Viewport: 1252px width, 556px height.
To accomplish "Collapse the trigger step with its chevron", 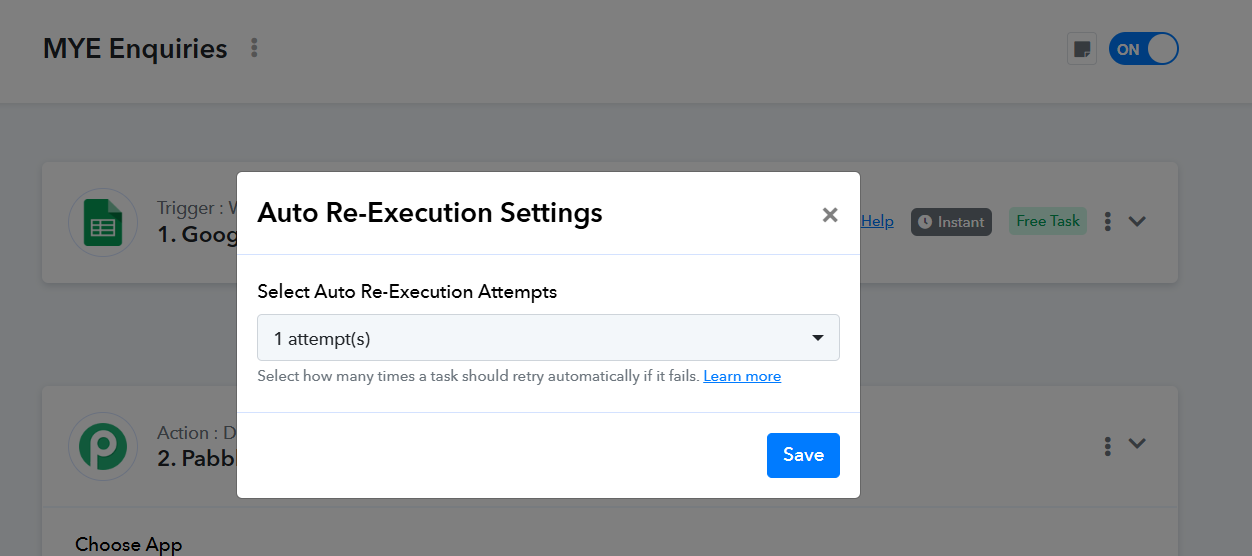I will [x=1137, y=221].
